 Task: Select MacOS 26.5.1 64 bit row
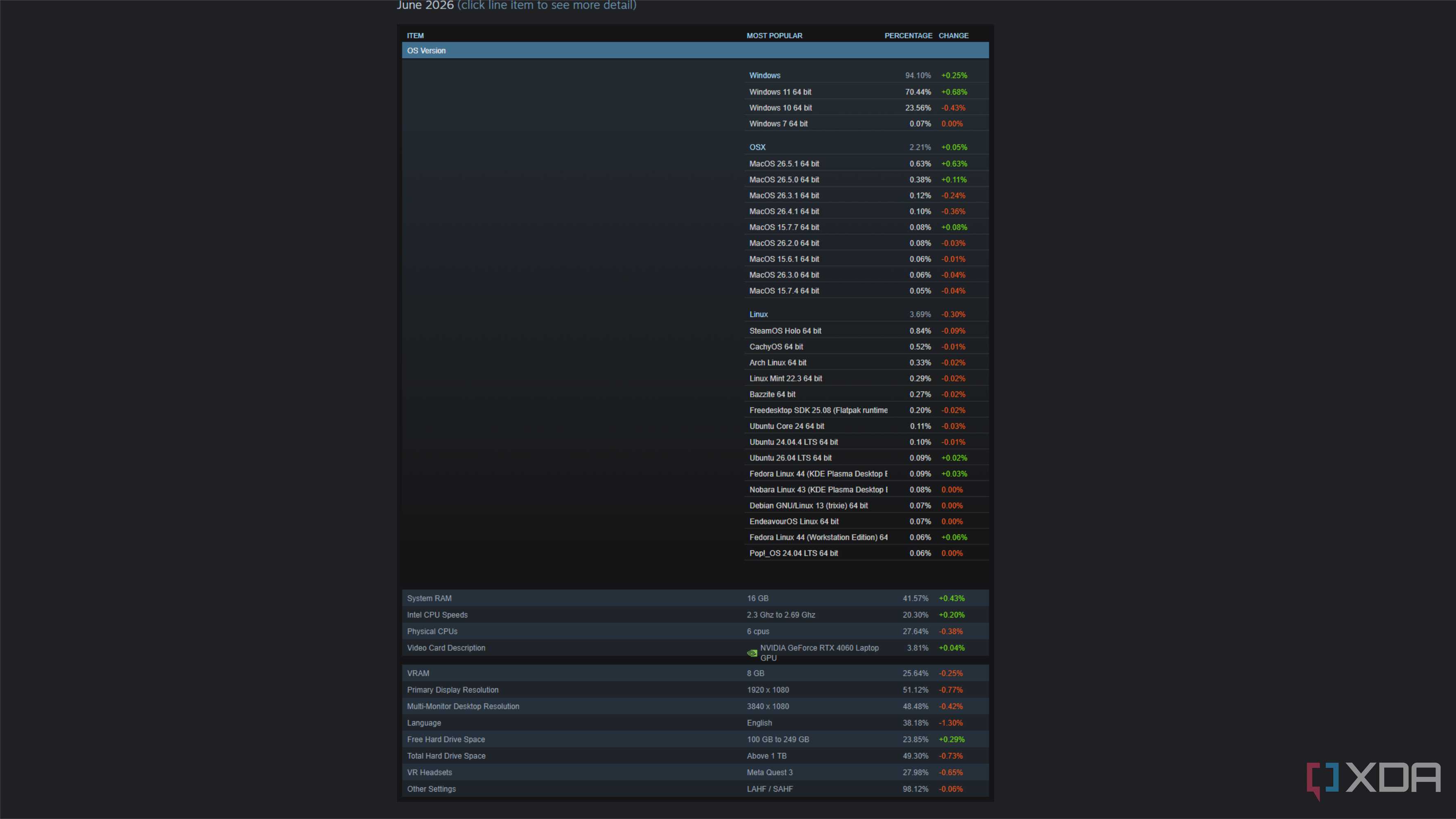[x=866, y=163]
